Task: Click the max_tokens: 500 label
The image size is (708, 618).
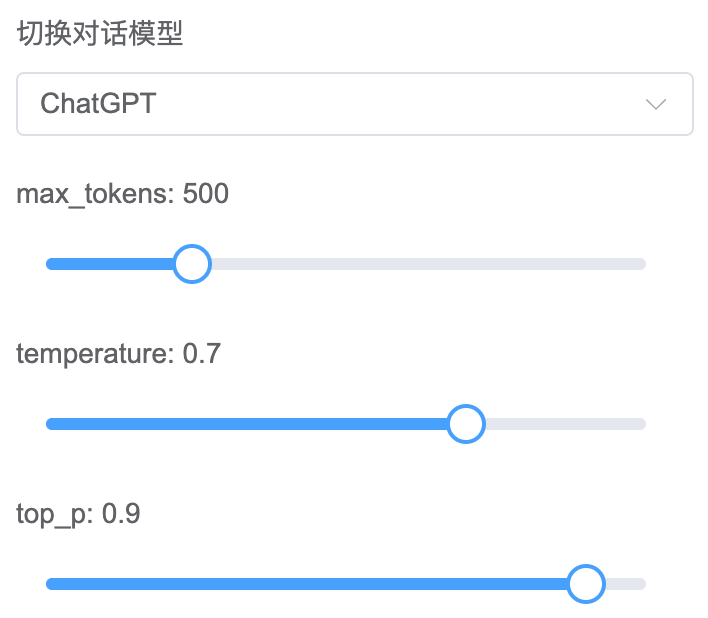Action: click(x=122, y=193)
